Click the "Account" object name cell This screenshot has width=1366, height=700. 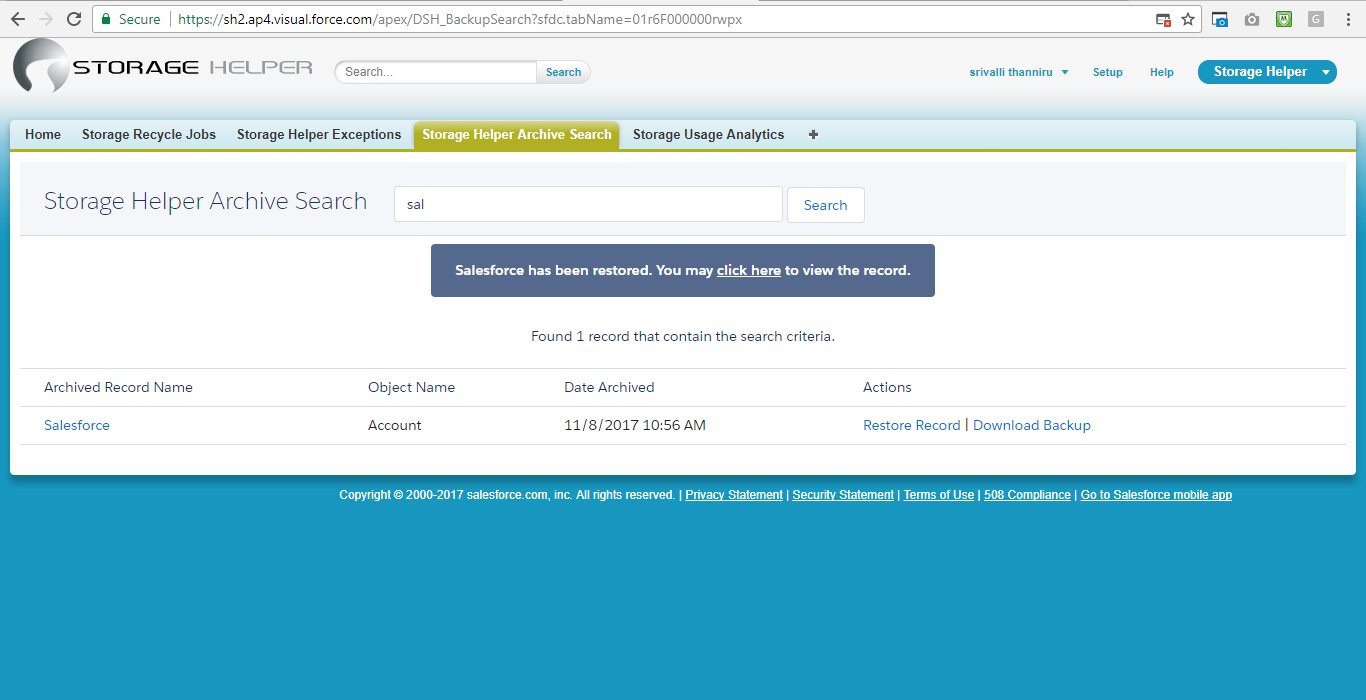pyautogui.click(x=395, y=425)
